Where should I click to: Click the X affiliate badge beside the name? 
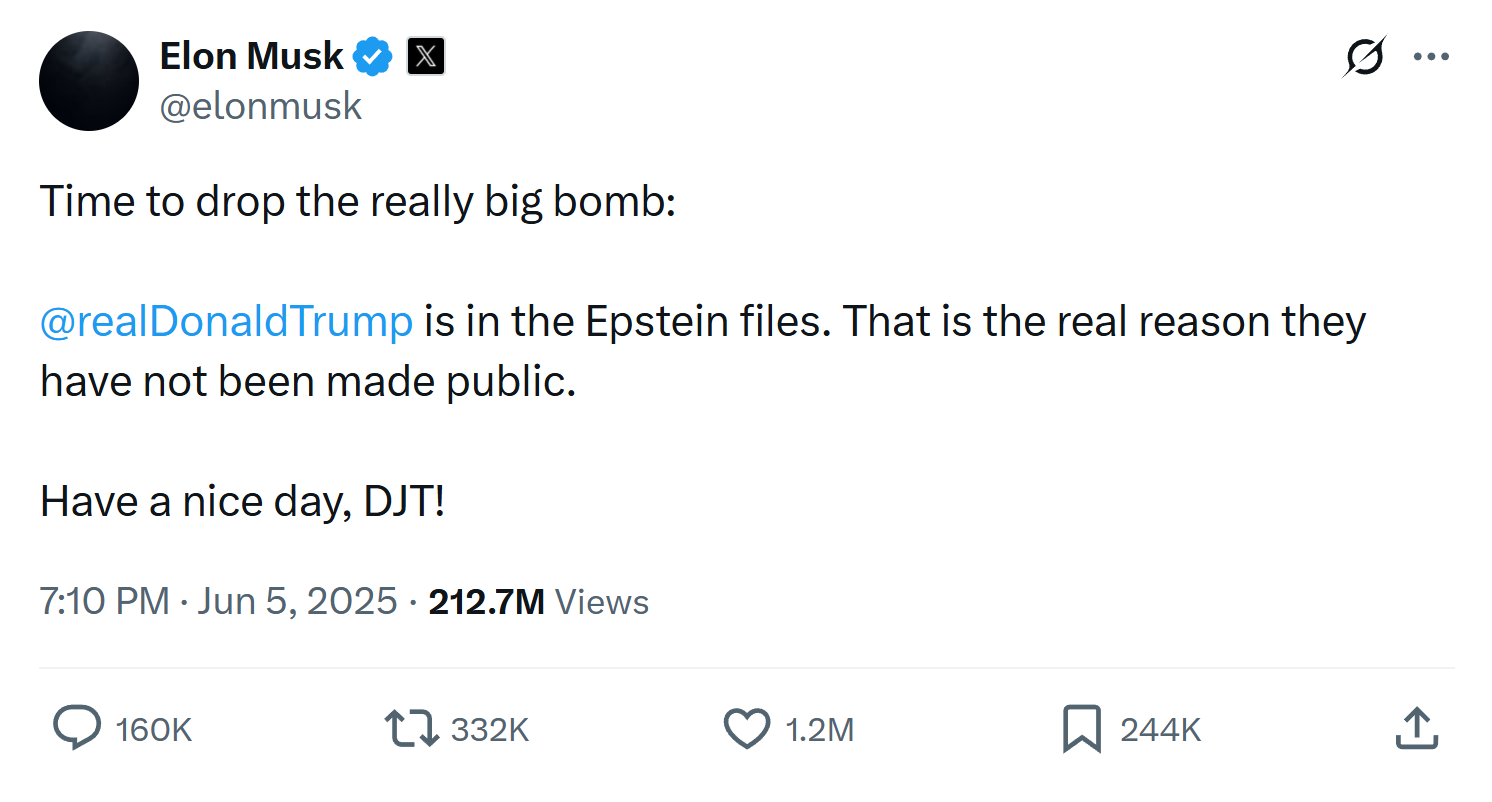[x=426, y=56]
